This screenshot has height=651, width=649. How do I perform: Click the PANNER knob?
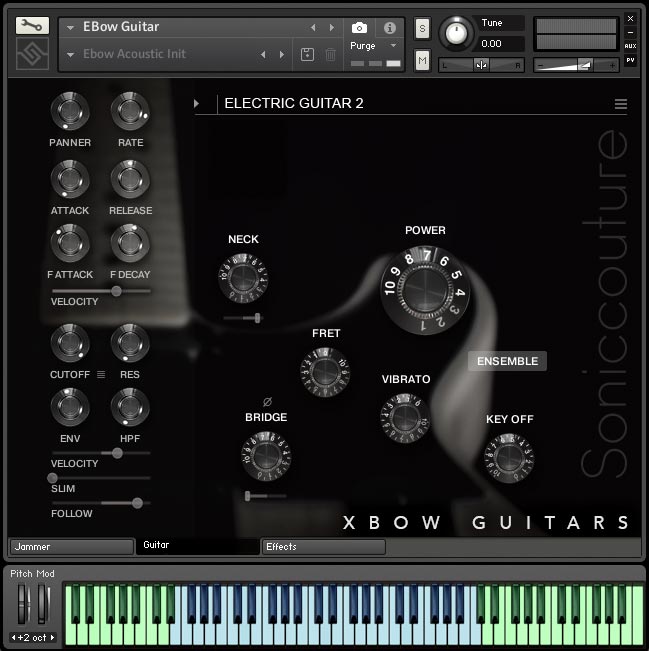[x=70, y=111]
